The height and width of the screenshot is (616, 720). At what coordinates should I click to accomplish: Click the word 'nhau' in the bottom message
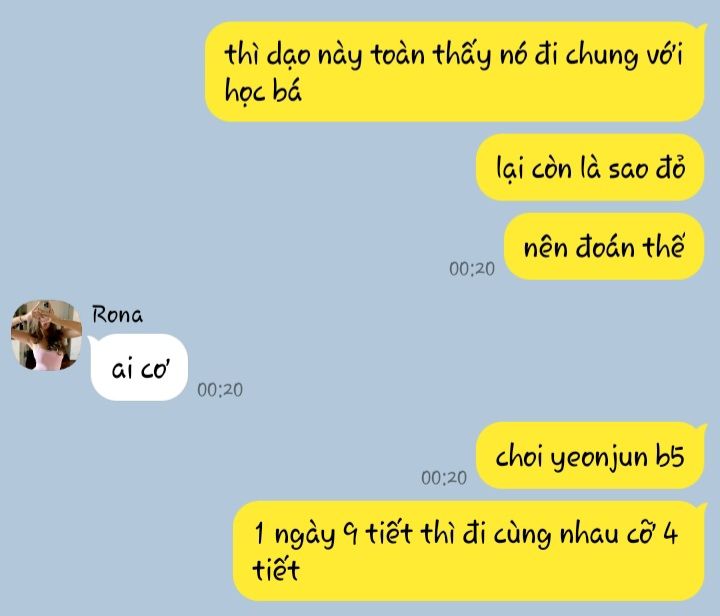(589, 534)
